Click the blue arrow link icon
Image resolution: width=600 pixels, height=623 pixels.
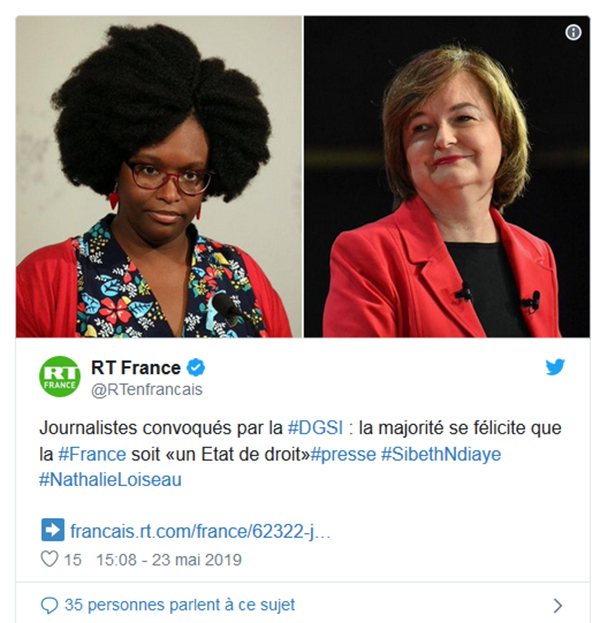click(52, 530)
